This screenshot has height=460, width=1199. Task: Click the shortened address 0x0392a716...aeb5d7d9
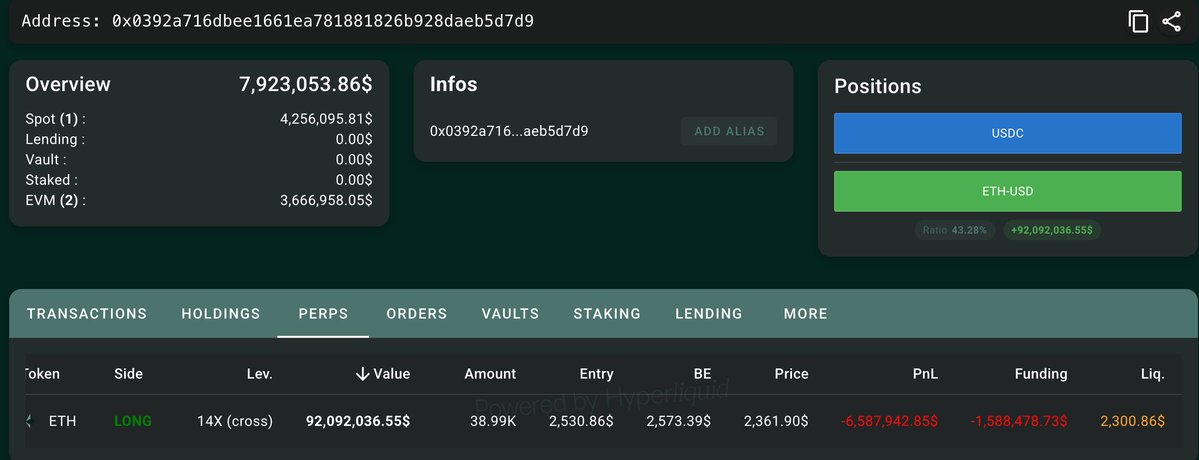(x=509, y=131)
